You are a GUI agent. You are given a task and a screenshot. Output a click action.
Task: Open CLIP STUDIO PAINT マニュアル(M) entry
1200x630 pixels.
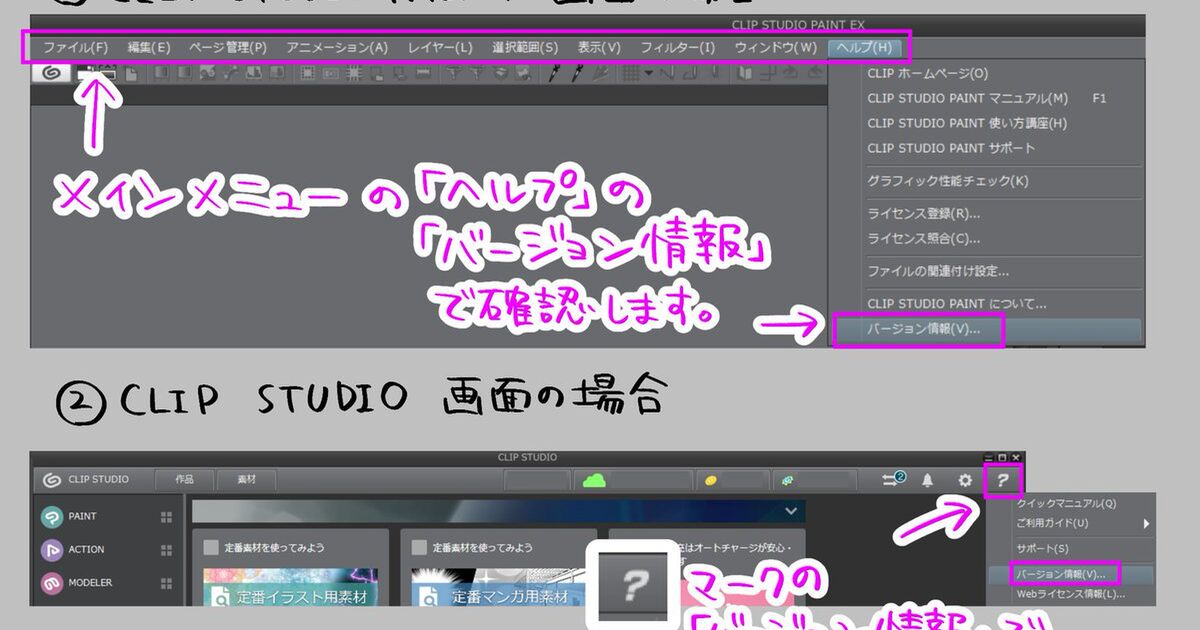pos(986,98)
